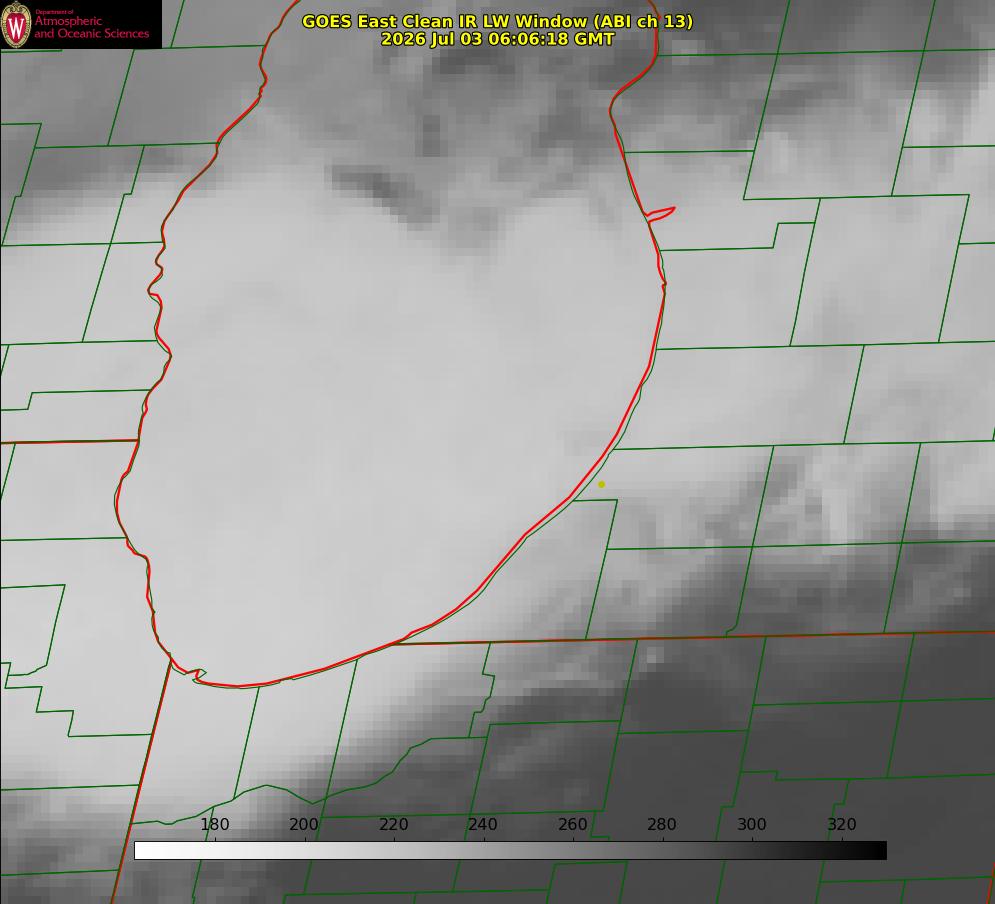Click the "ABI ch 13" text in the title
Image resolution: width=995 pixels, height=904 pixels.
coord(643,21)
